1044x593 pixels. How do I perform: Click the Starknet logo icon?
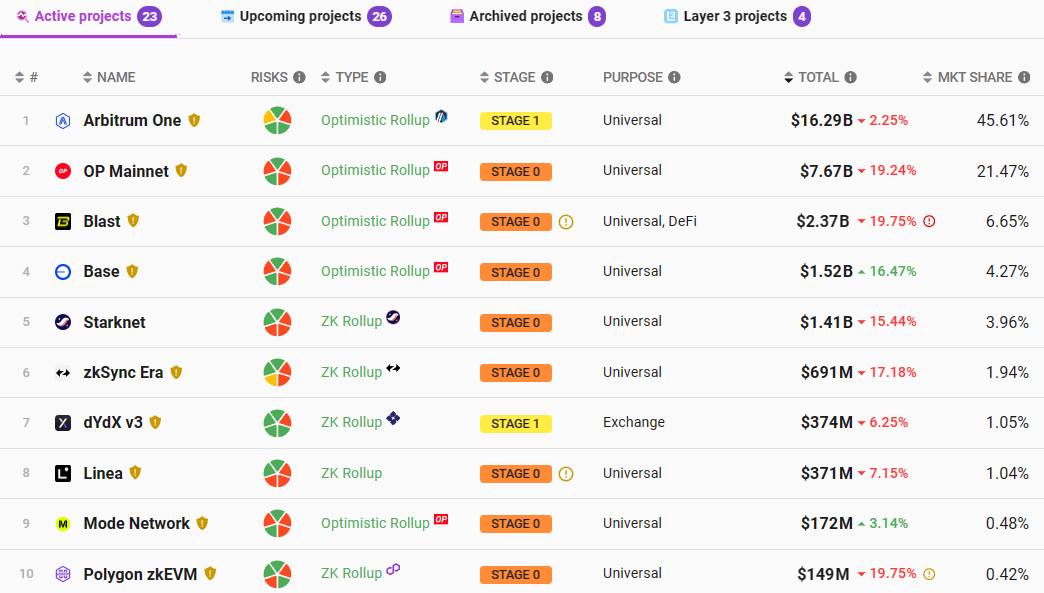pos(63,322)
